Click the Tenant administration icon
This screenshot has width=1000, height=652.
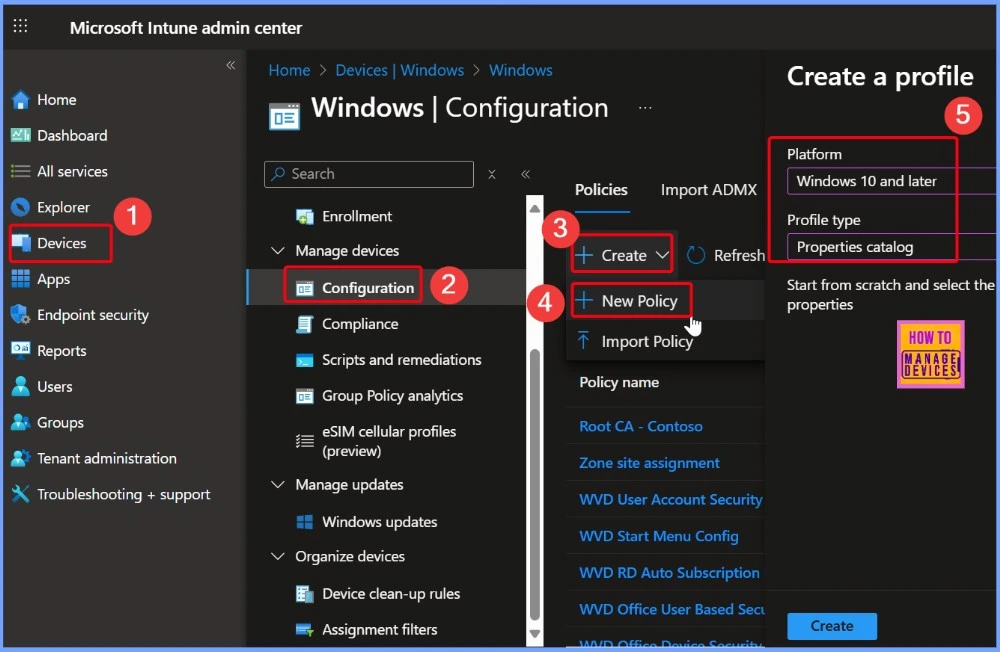[x=20, y=458]
